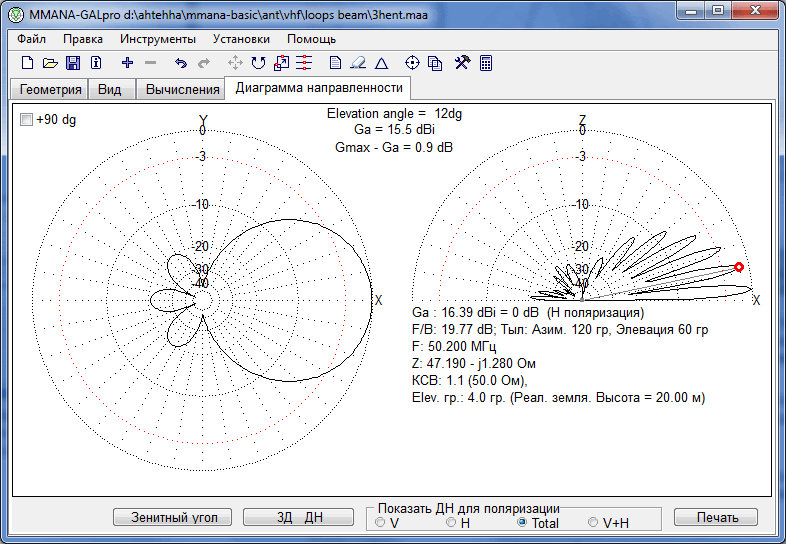Open the hammer and wrench tools icon

(462, 62)
